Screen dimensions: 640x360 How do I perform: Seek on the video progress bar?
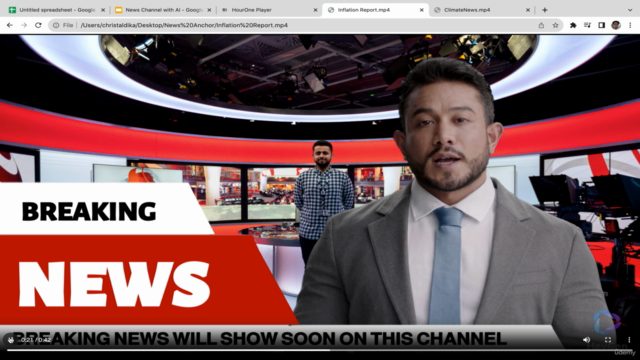pos(320,350)
